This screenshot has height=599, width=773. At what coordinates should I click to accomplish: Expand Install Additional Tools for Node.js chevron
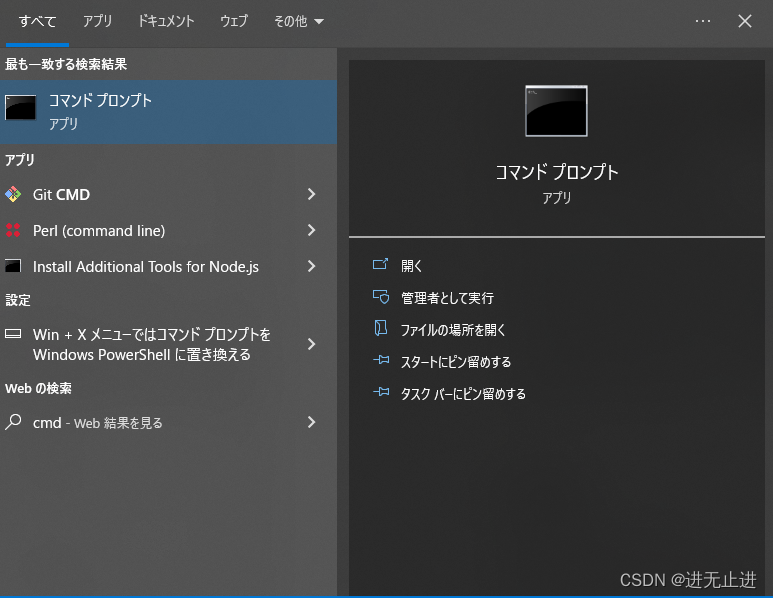312,266
